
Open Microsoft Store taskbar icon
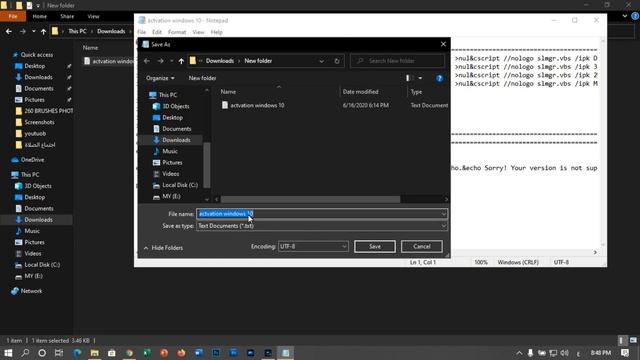coord(112,353)
